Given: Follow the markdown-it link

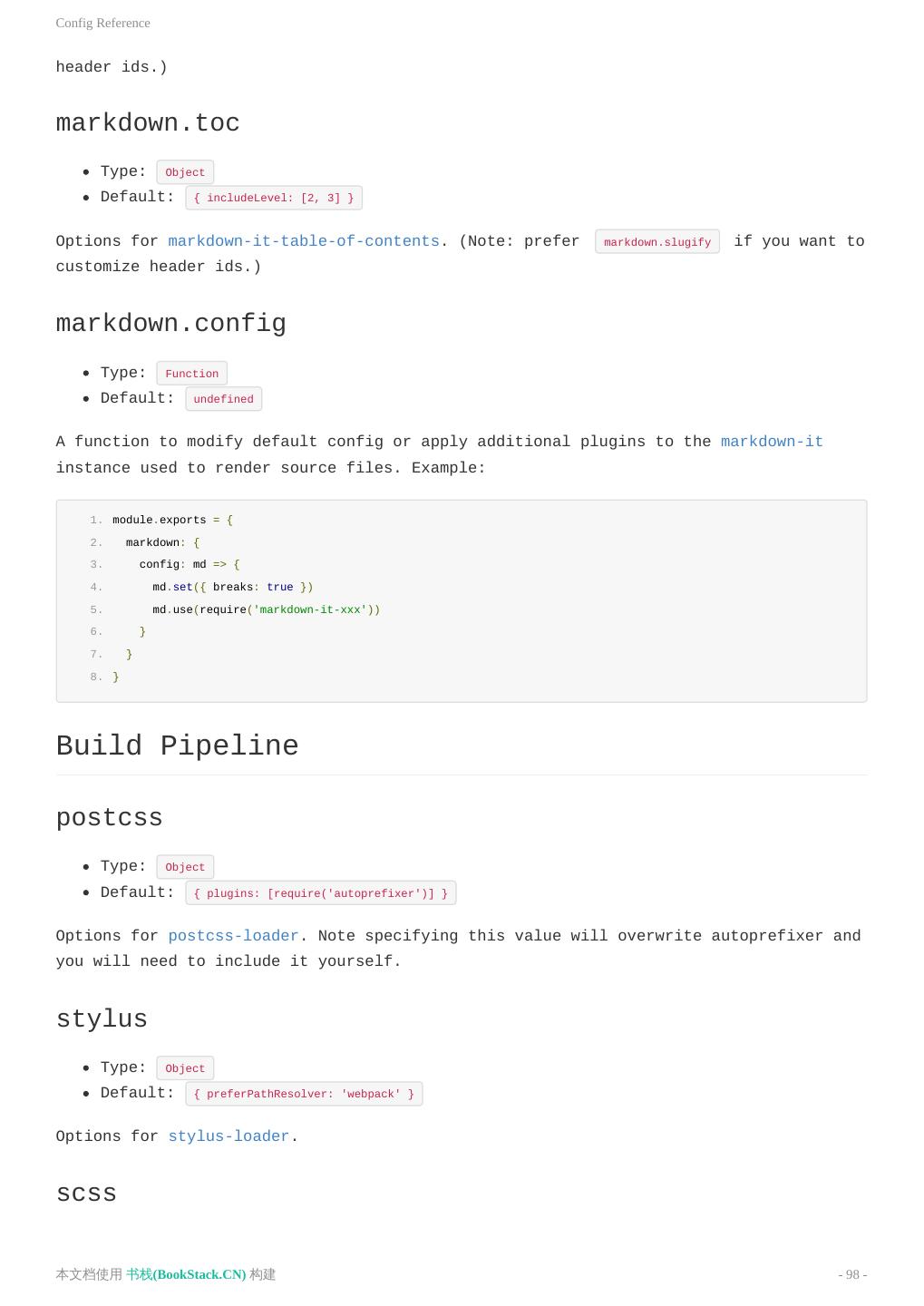Looking at the screenshot, I should [x=772, y=442].
